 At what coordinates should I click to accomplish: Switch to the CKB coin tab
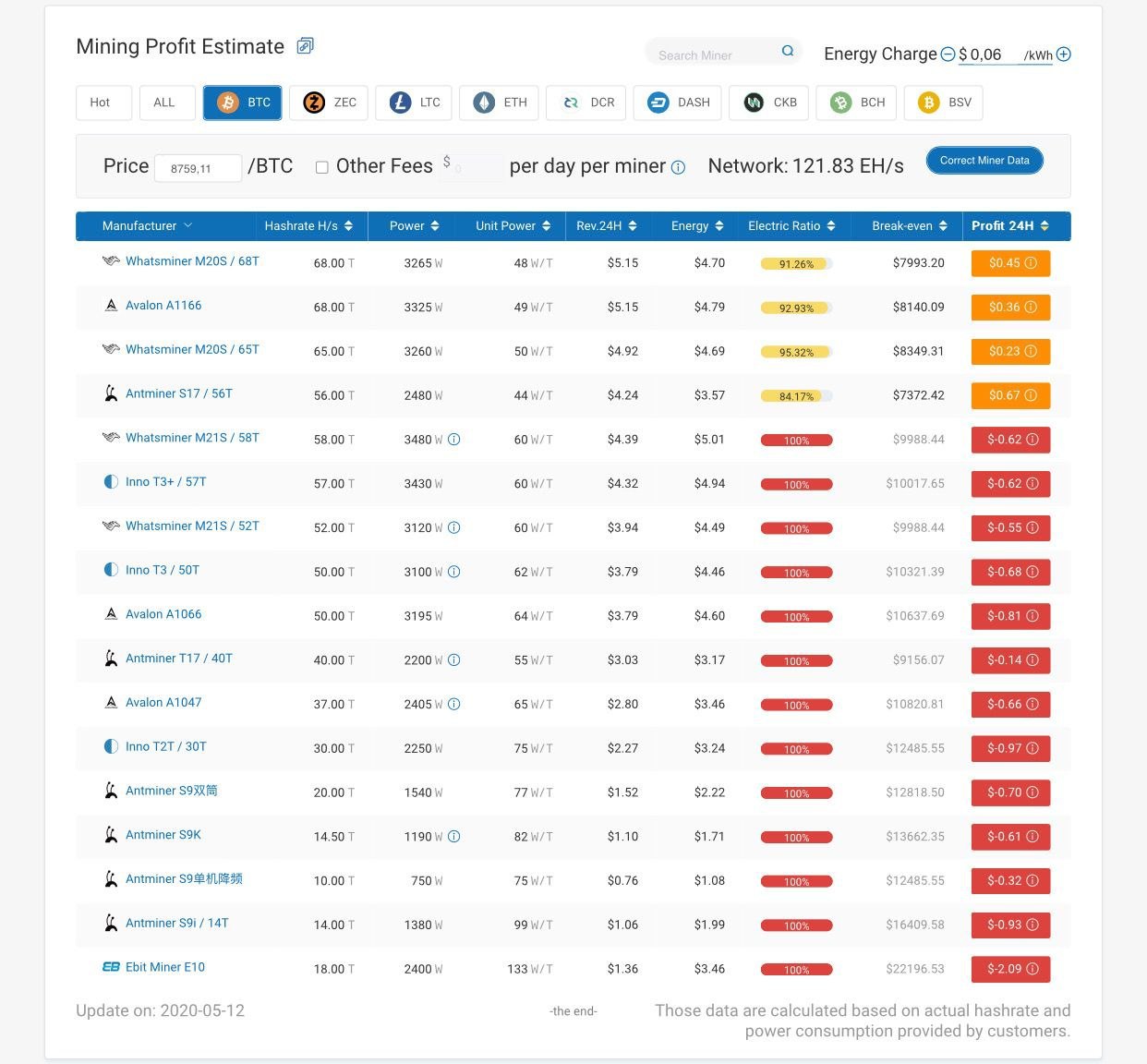tap(769, 103)
